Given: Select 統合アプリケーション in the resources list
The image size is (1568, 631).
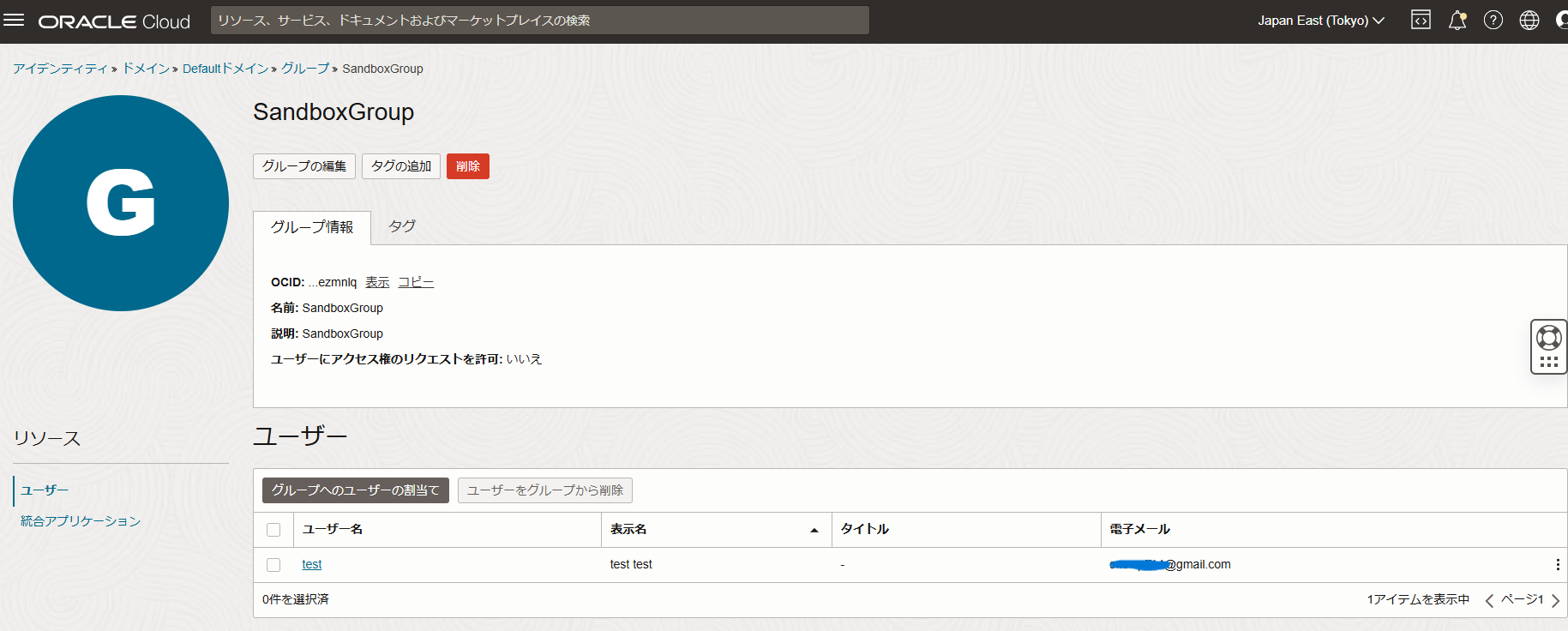Looking at the screenshot, I should (x=81, y=521).
